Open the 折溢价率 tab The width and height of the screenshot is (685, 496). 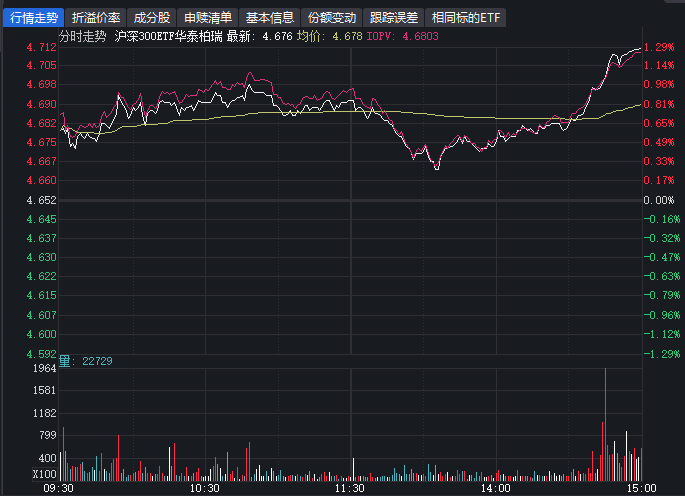click(x=97, y=18)
